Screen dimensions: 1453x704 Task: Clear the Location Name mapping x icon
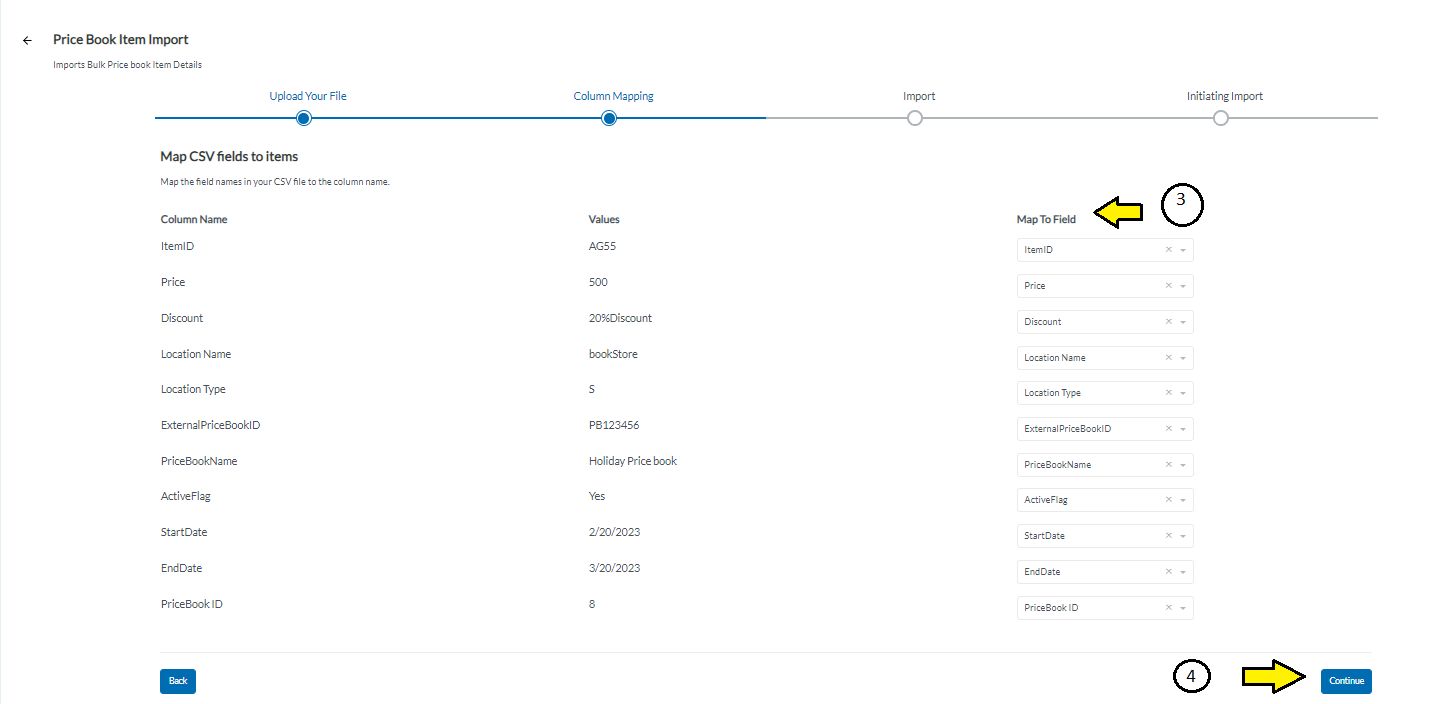click(x=1168, y=357)
